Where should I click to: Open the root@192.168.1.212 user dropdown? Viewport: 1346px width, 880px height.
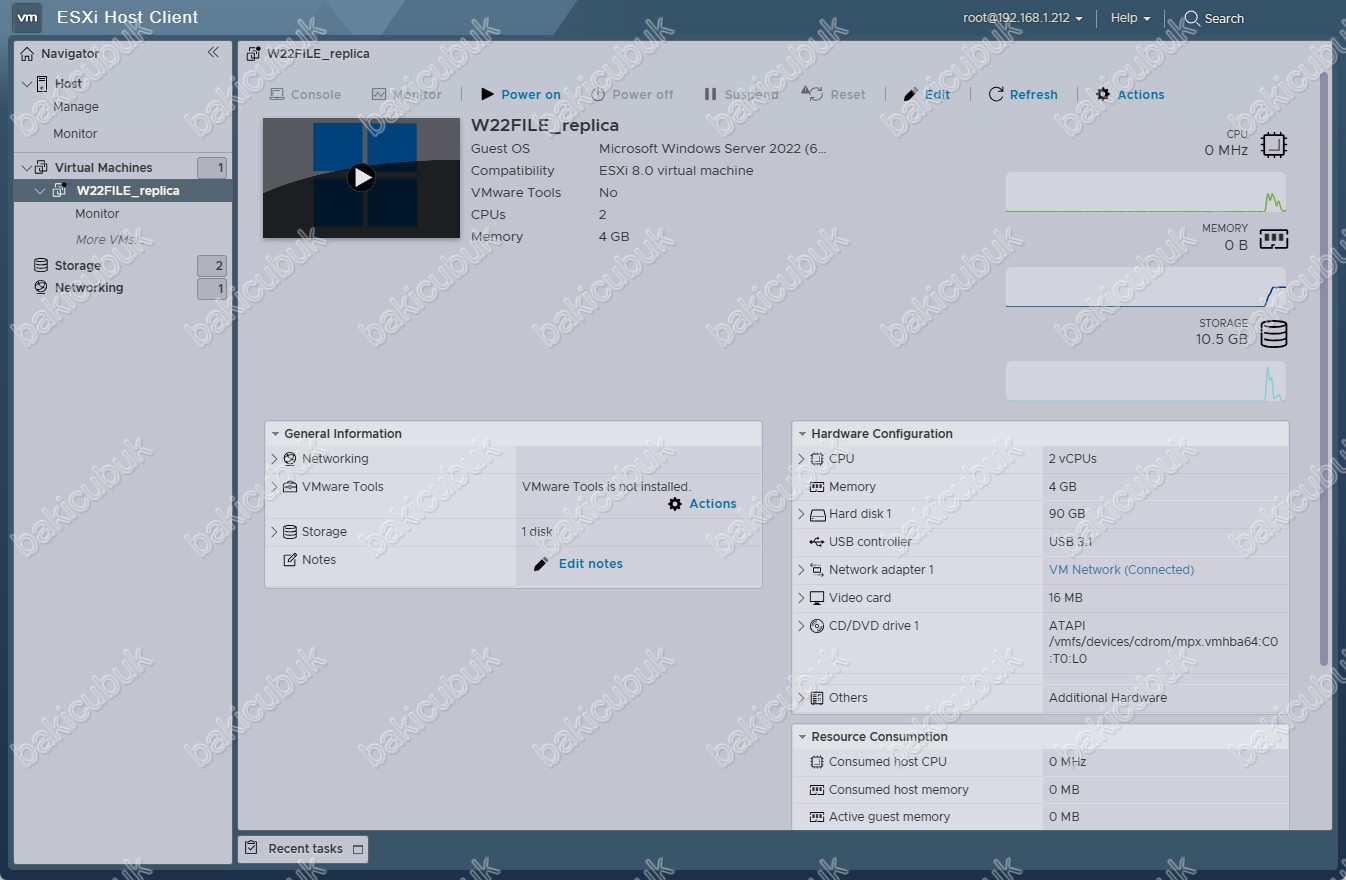[1023, 18]
